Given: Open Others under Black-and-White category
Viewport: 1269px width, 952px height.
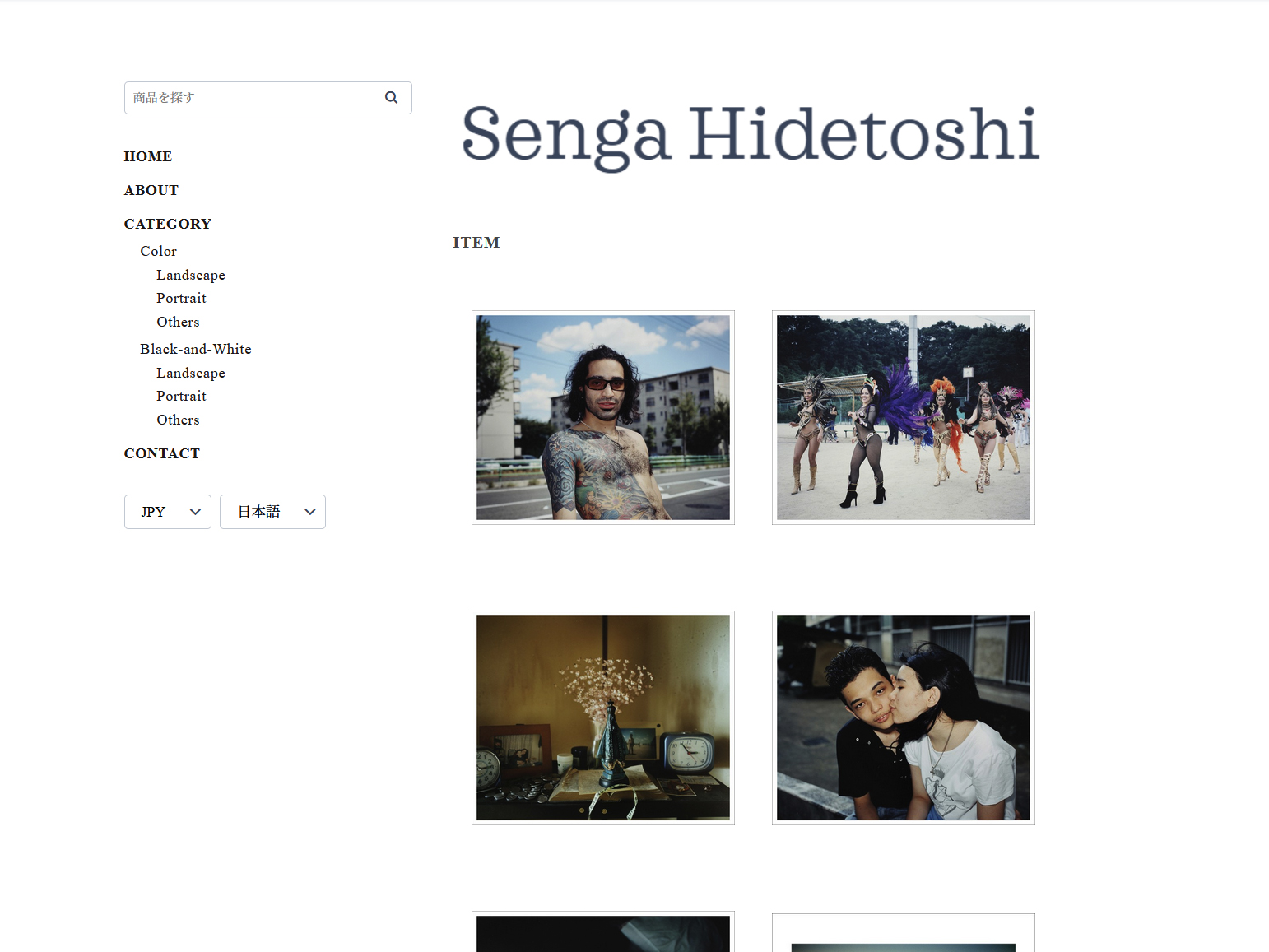Looking at the screenshot, I should point(178,420).
